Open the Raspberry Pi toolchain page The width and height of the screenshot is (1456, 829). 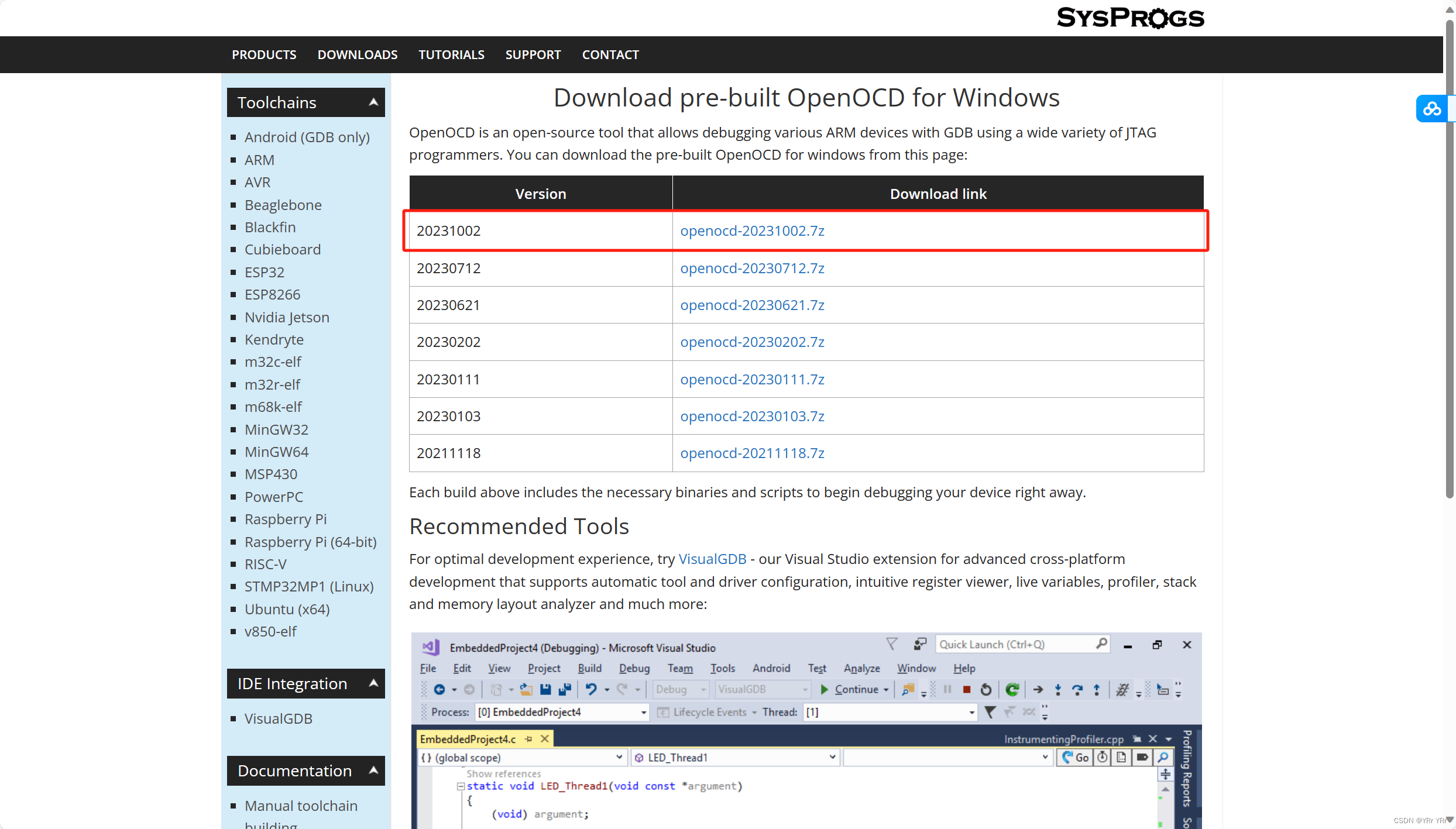point(286,519)
